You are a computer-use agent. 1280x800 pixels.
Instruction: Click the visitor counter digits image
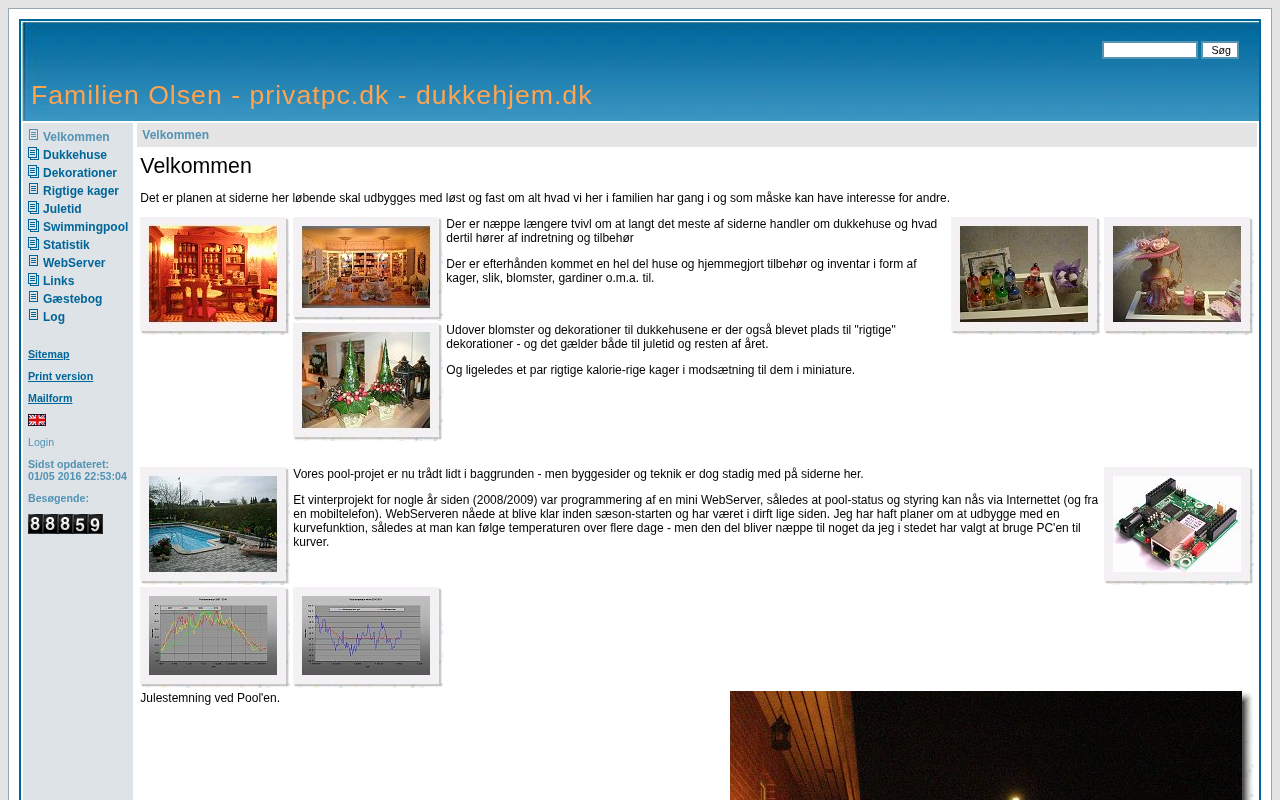[x=65, y=524]
